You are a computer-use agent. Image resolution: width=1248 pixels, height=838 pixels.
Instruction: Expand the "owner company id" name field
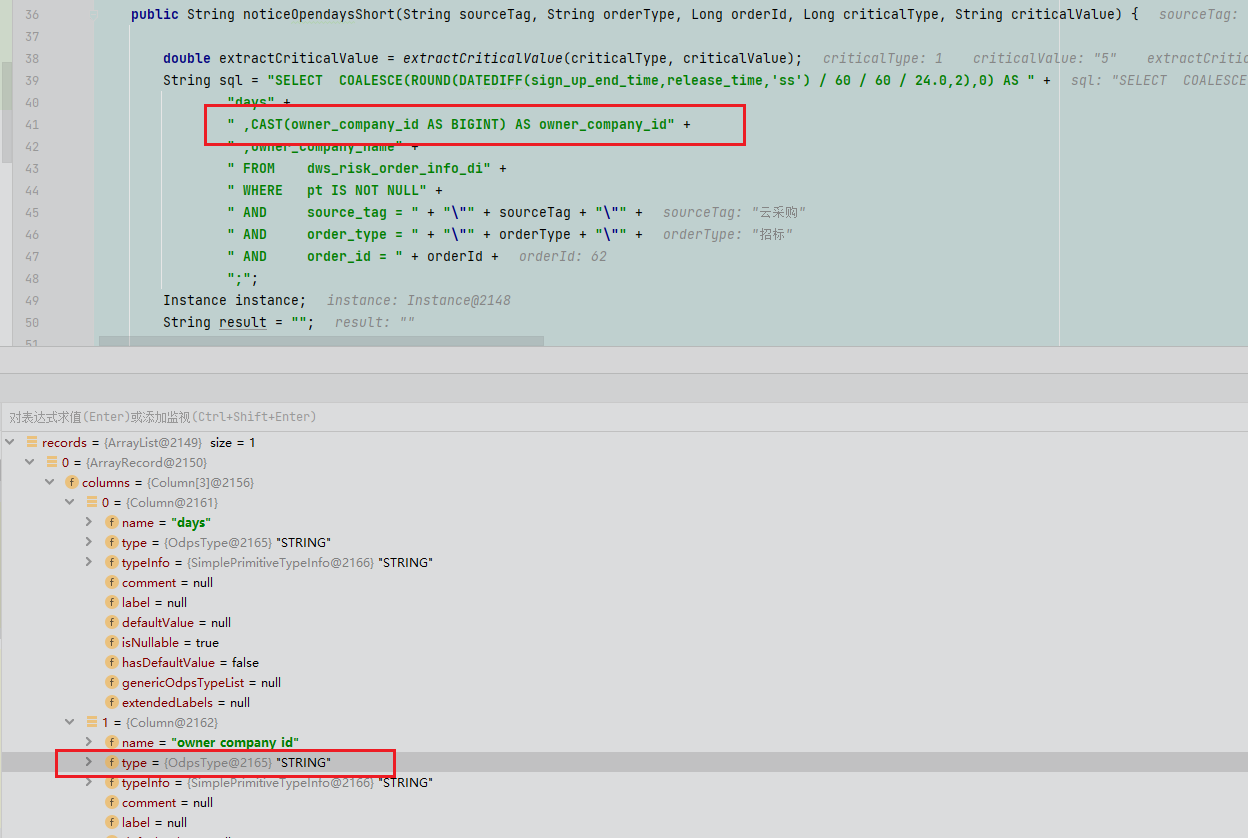click(89, 742)
